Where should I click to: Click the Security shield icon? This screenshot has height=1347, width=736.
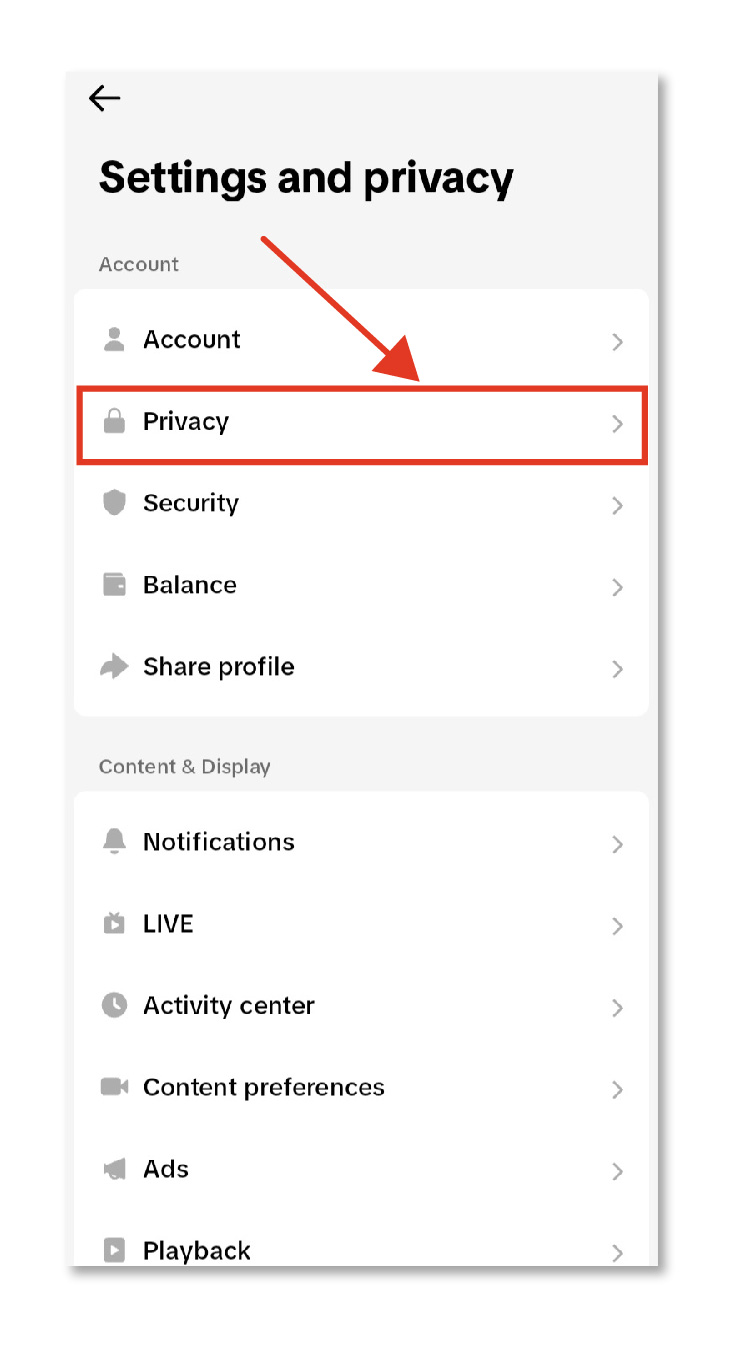(115, 503)
